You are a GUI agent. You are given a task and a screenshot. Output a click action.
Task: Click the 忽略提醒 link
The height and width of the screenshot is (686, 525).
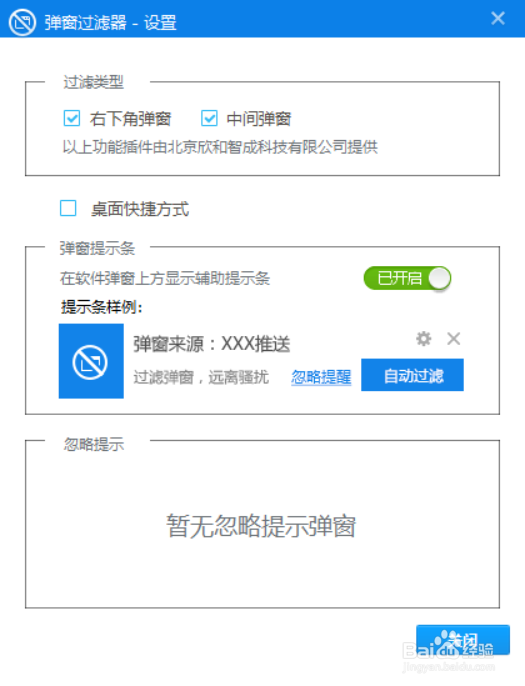tap(321, 377)
